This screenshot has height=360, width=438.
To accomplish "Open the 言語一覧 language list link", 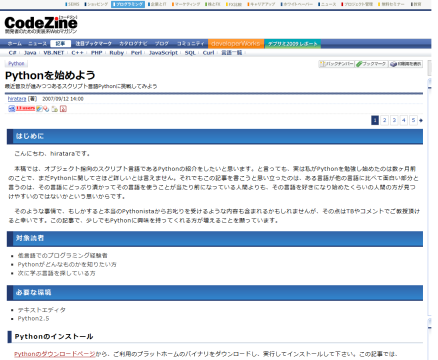I will coord(232,53).
